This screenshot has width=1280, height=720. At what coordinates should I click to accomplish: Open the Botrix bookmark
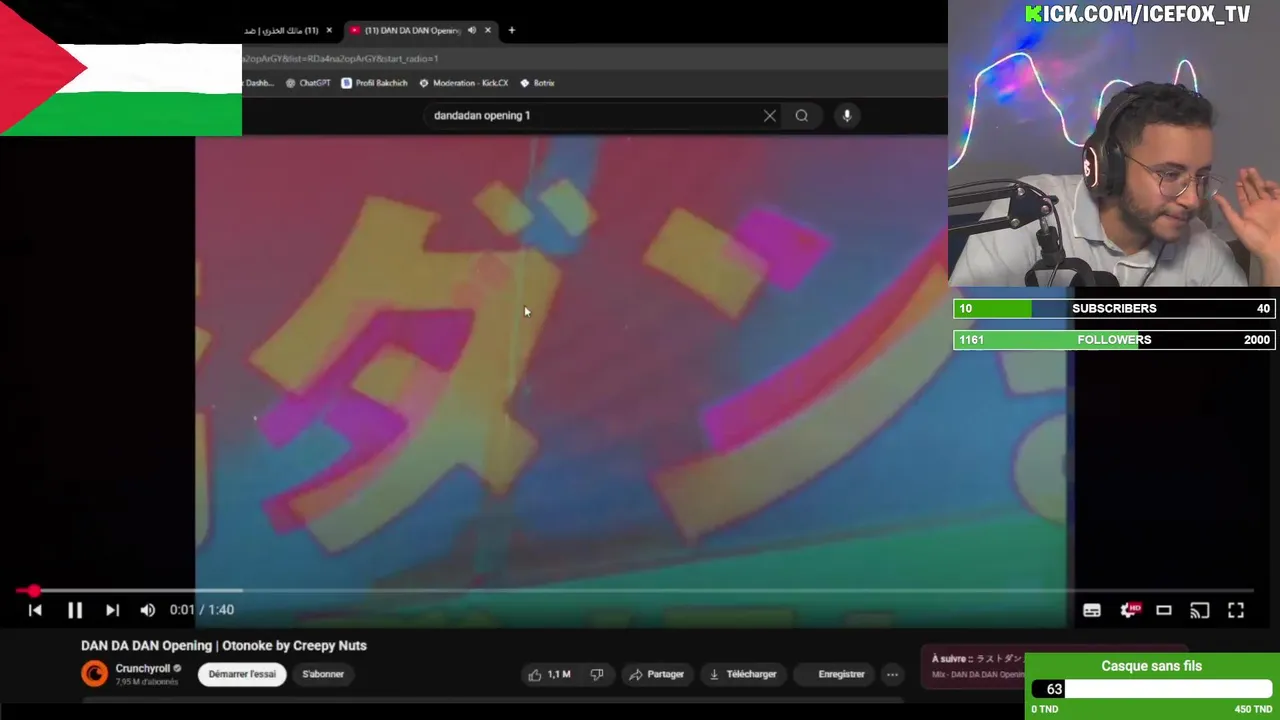coord(538,83)
